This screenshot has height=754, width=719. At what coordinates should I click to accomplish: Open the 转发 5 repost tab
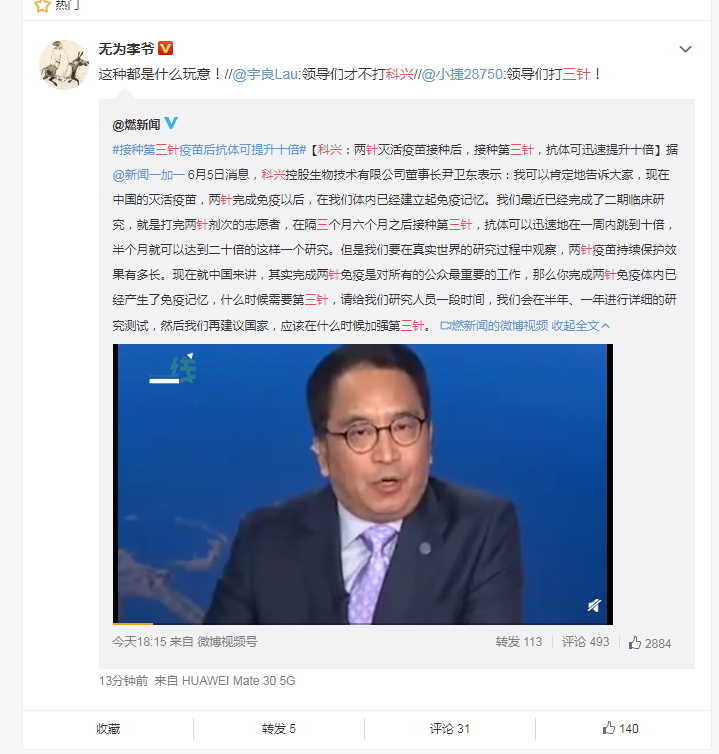point(279,729)
